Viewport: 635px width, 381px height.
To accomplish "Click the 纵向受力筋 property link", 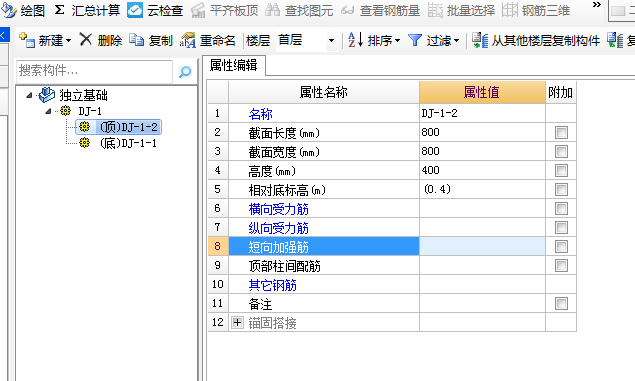I will 279,228.
